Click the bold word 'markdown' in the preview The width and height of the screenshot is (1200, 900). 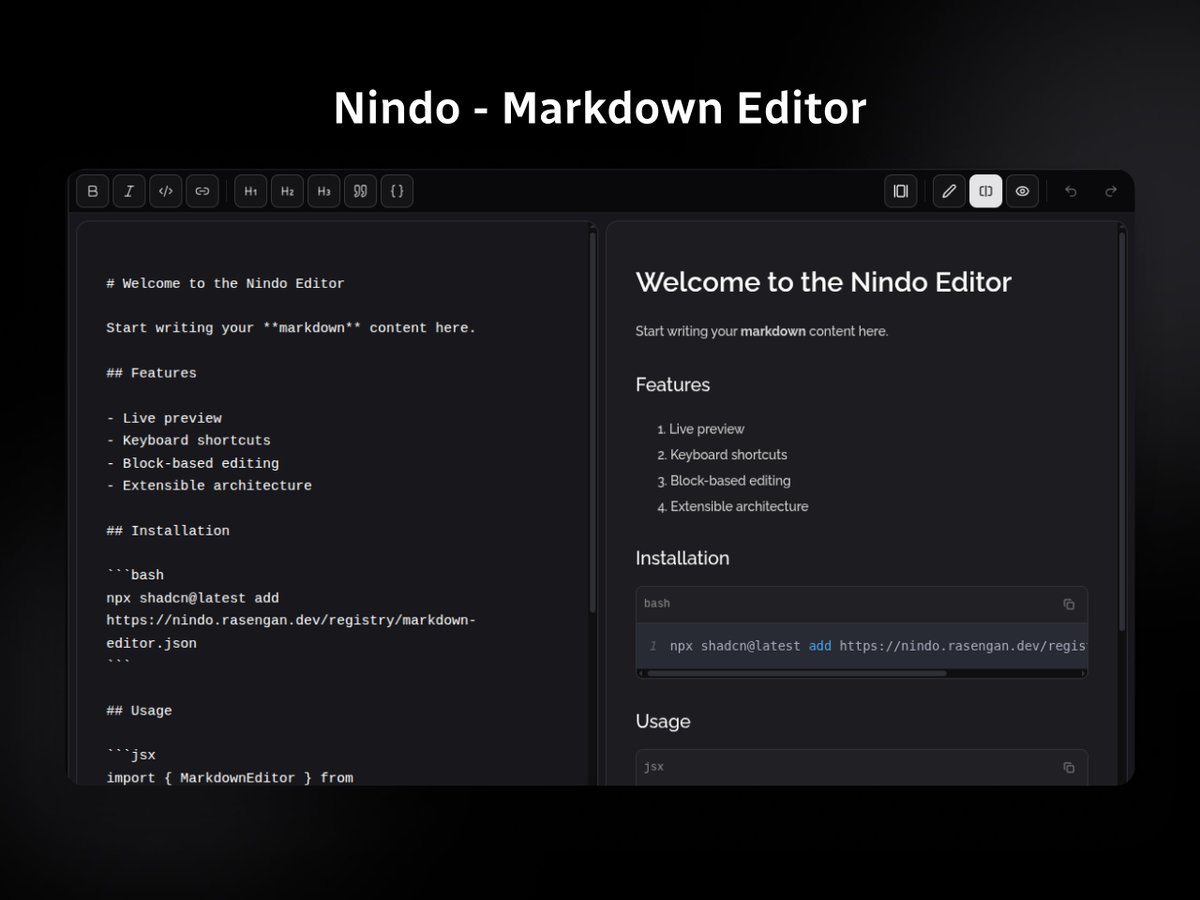pyautogui.click(x=773, y=331)
